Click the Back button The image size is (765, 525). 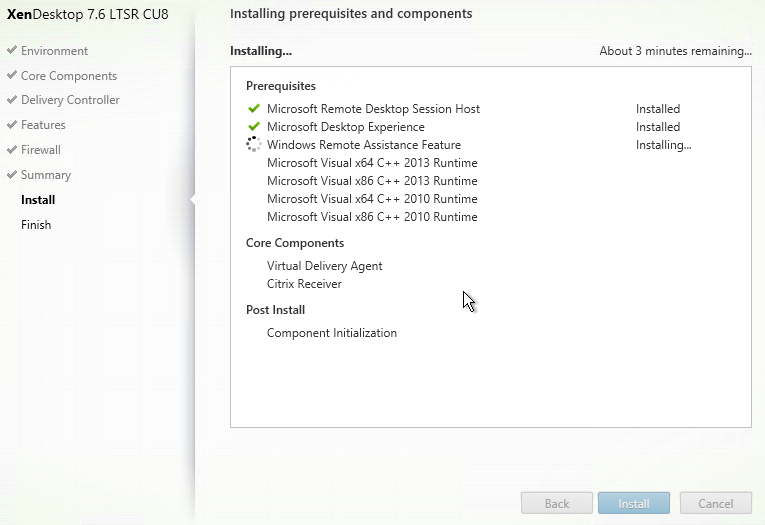[556, 504]
